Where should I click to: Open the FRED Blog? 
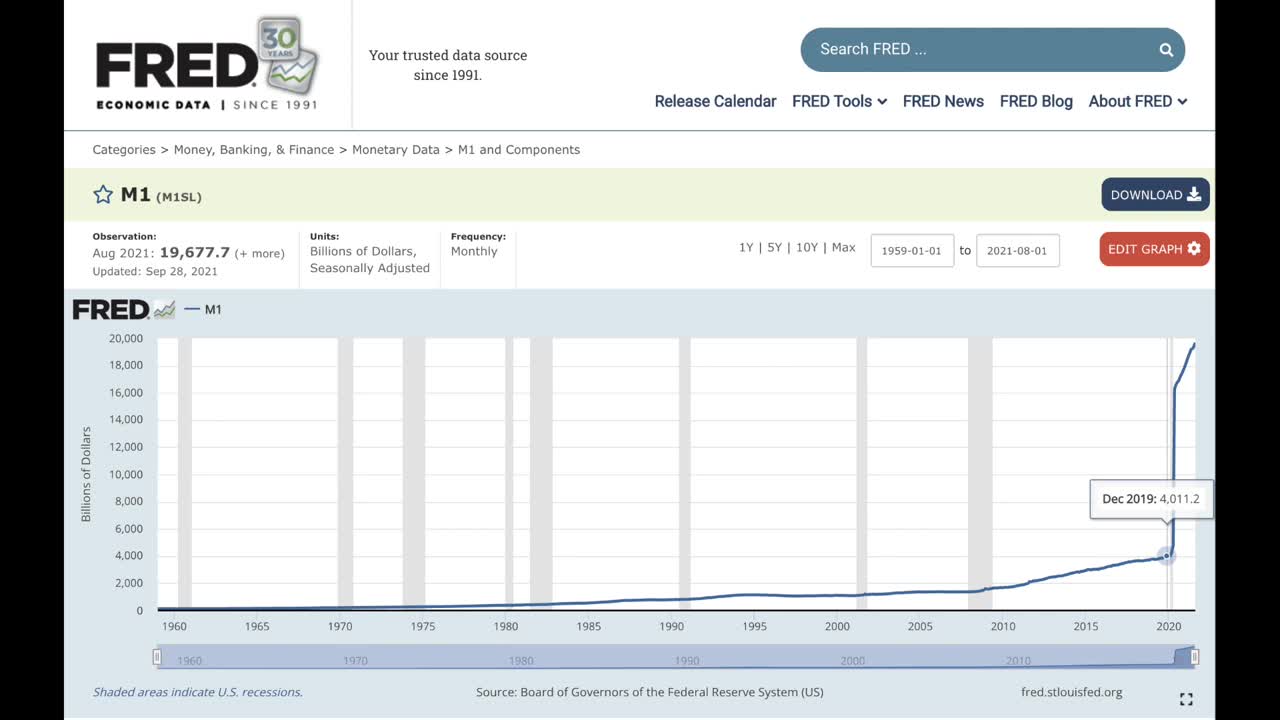1036,101
